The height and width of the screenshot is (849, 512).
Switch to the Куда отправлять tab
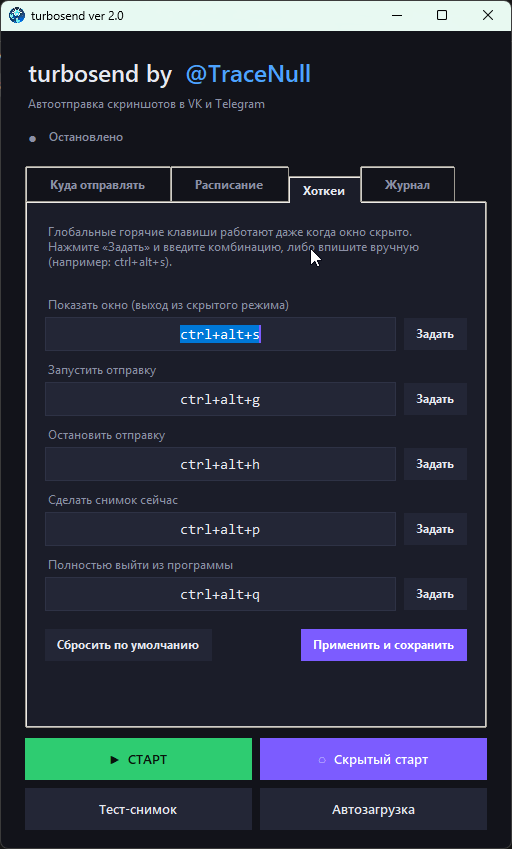98,185
